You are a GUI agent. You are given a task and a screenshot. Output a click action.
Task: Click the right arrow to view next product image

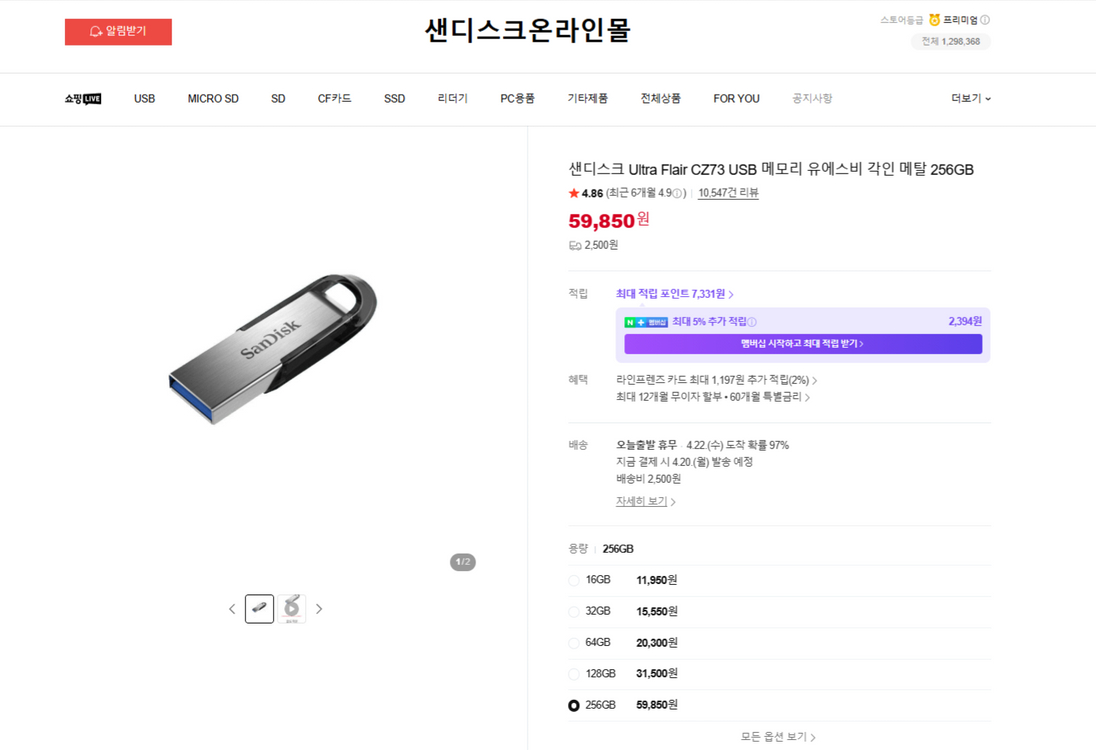click(x=319, y=608)
